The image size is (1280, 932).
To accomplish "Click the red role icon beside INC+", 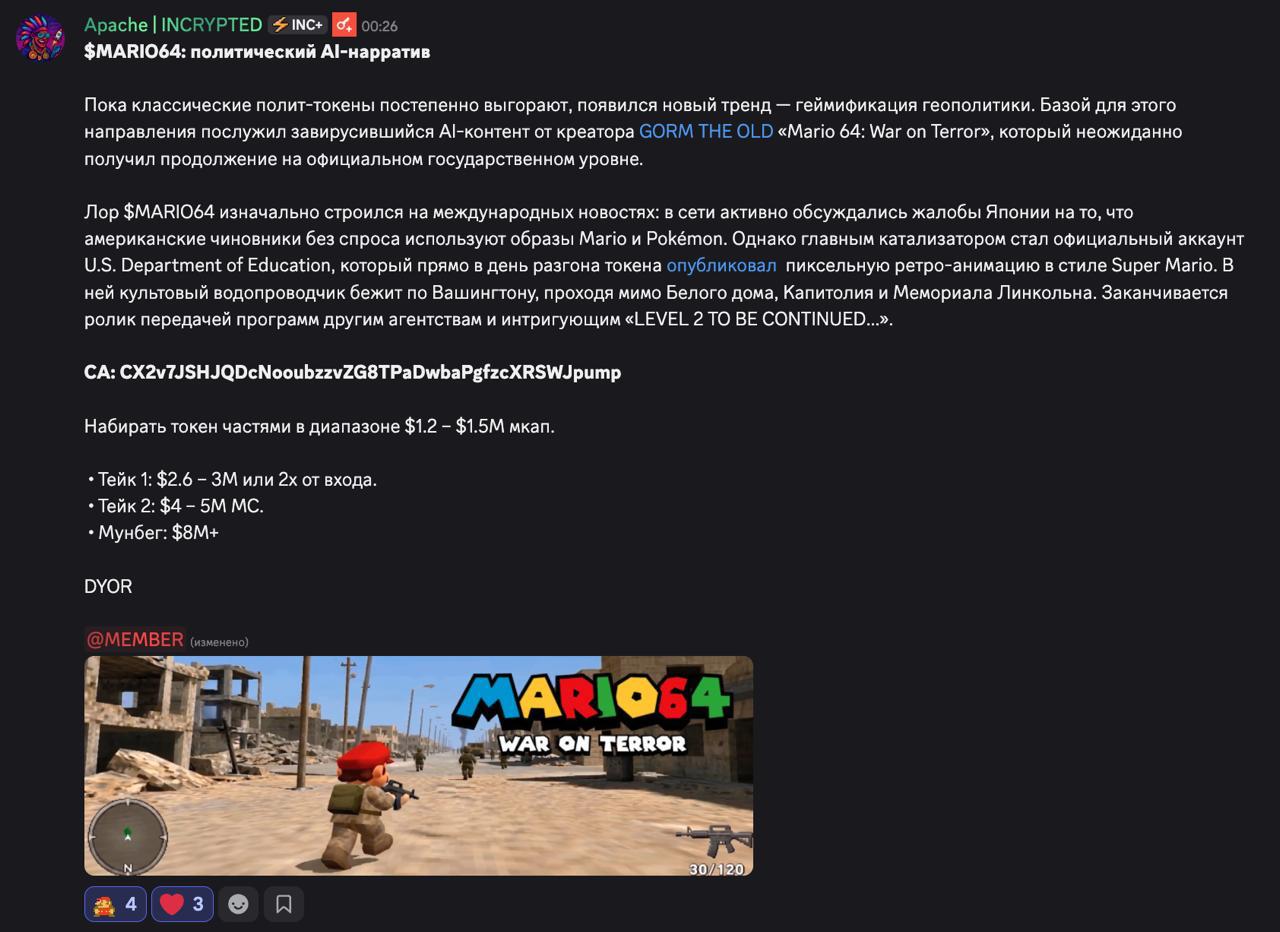I will [344, 25].
